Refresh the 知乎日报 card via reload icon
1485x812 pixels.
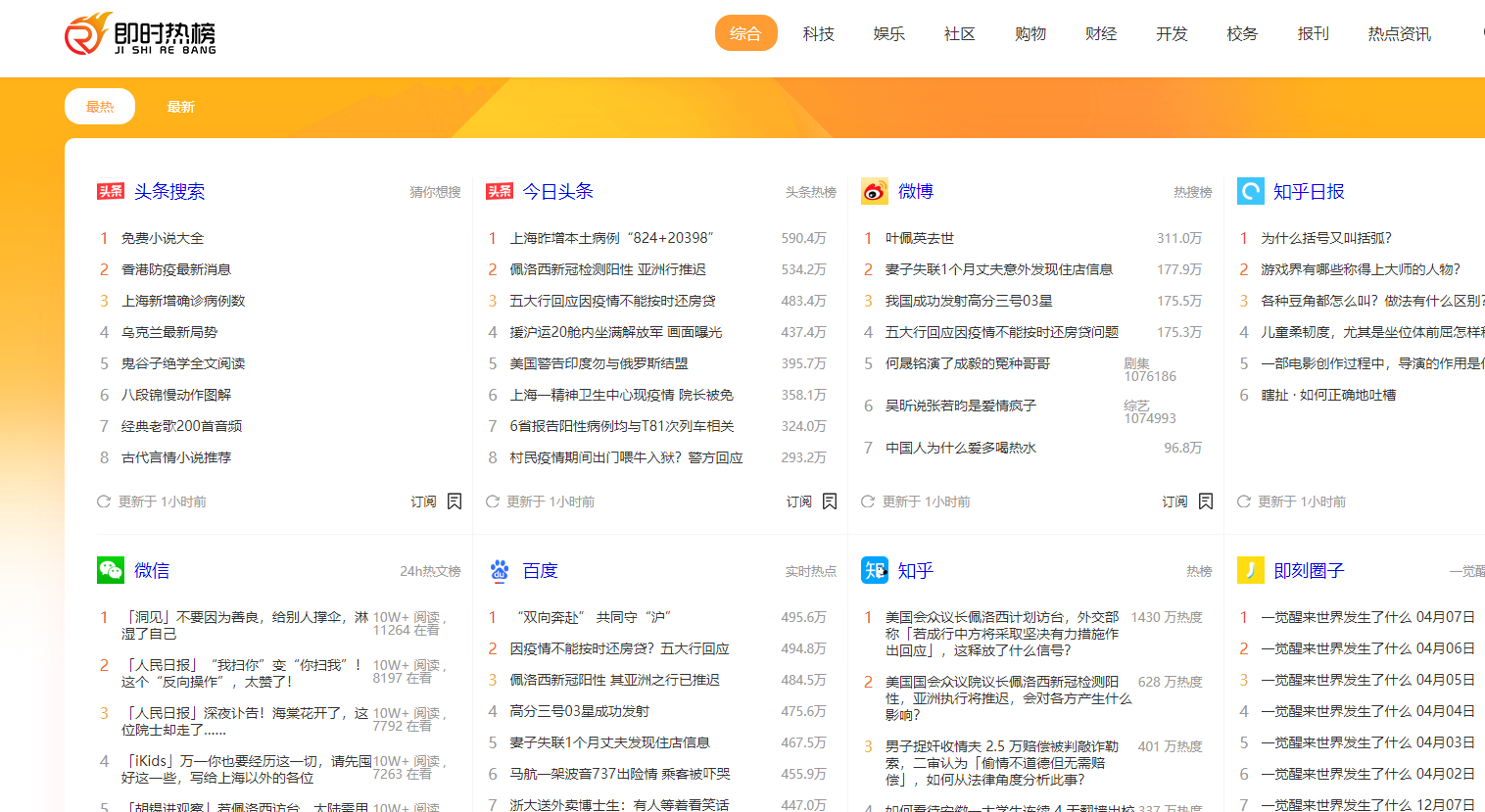[x=1244, y=502]
